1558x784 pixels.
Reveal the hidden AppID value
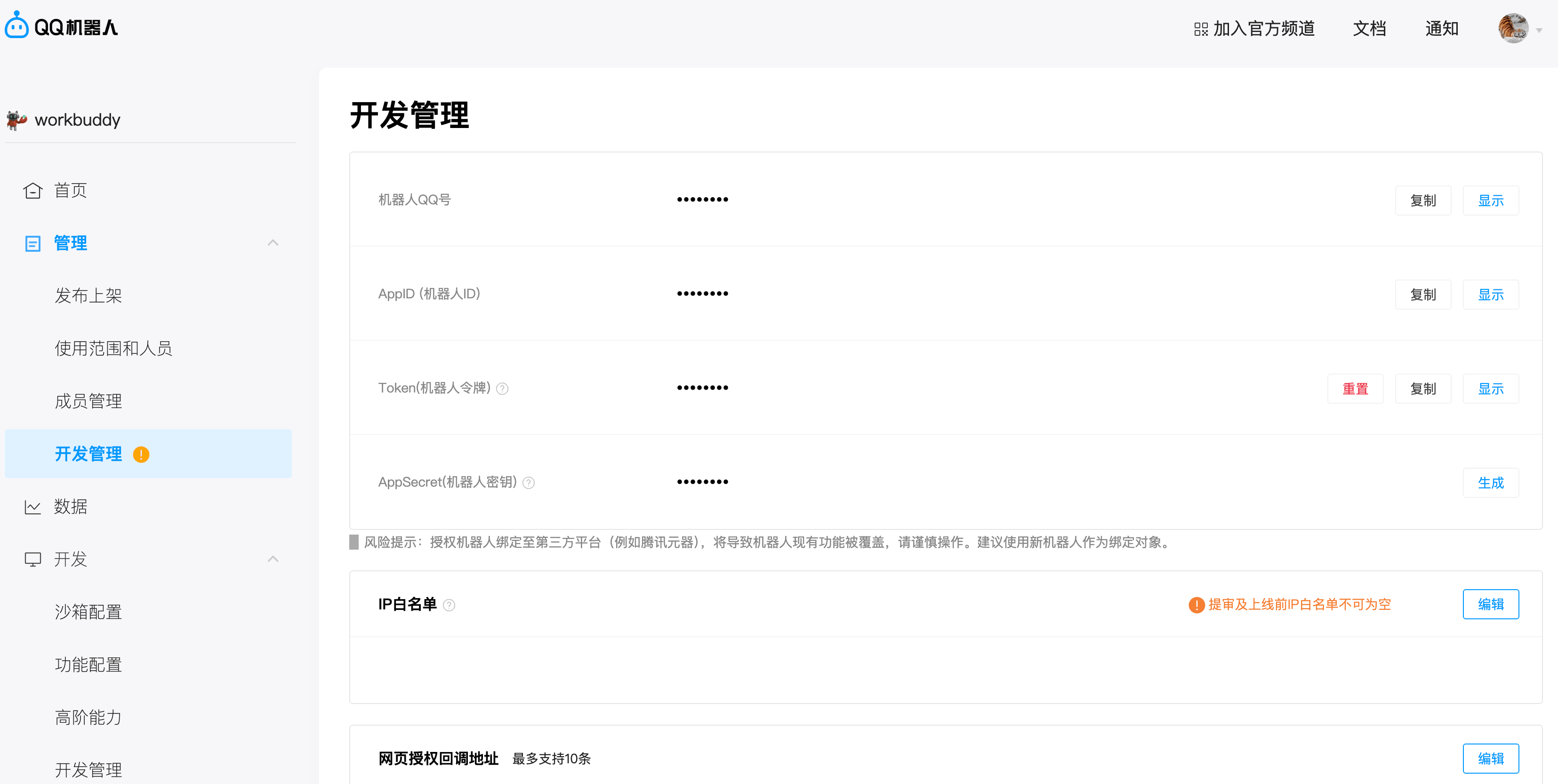1491,295
